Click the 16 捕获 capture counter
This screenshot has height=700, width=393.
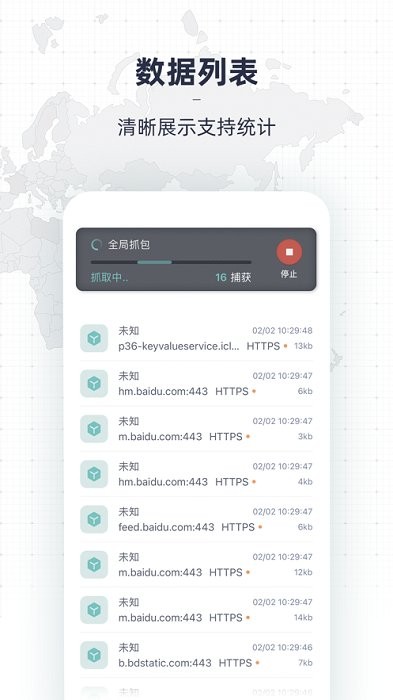(233, 277)
